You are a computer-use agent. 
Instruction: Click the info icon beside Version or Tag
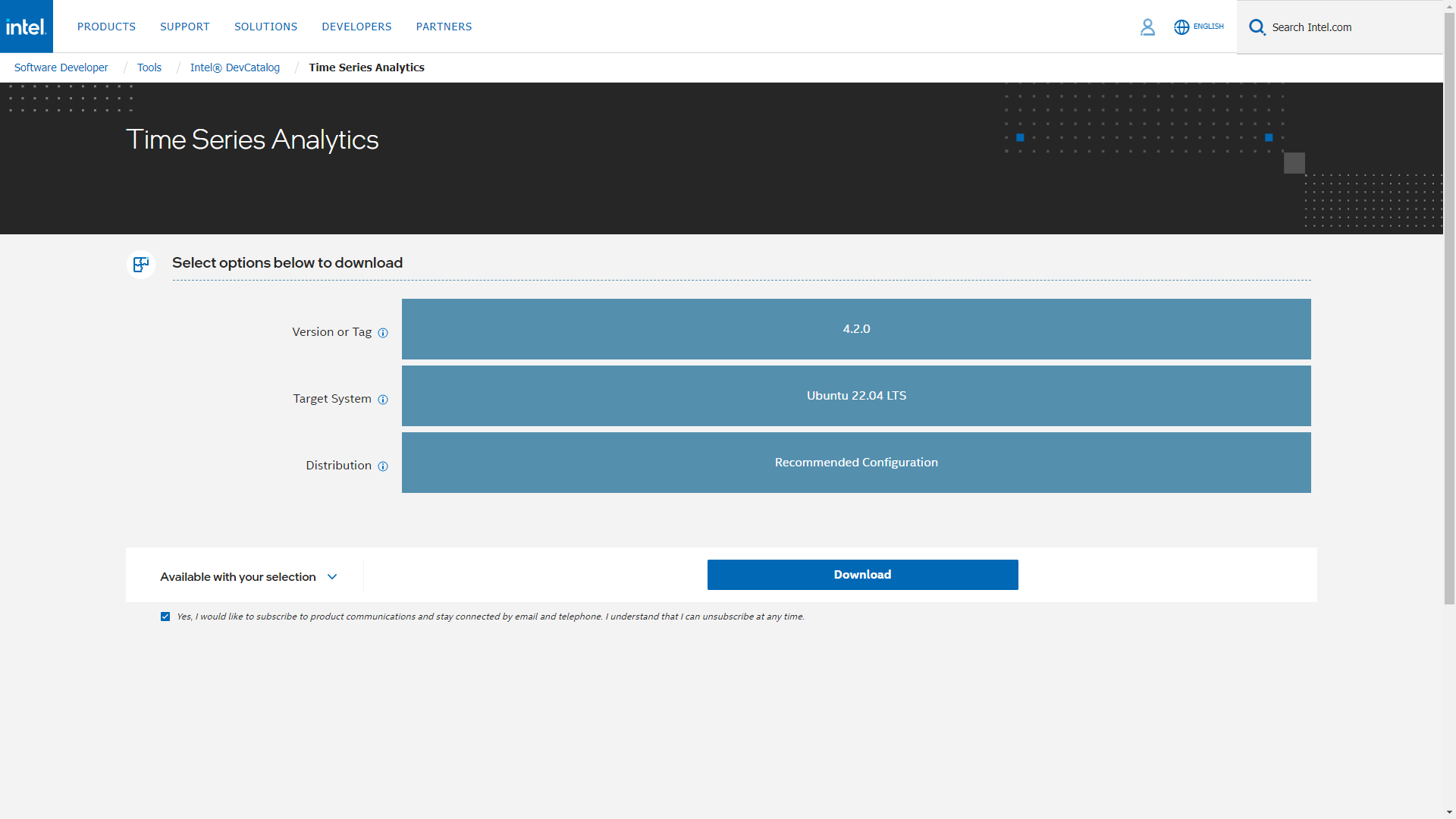[383, 333]
